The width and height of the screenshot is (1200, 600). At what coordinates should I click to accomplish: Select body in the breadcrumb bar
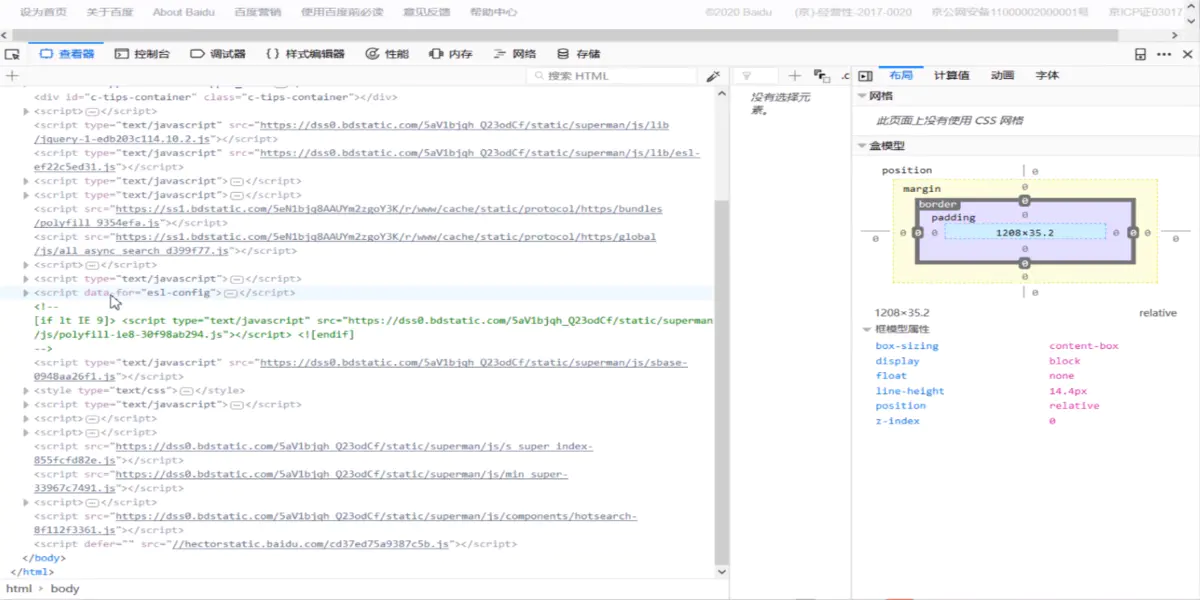click(65, 589)
